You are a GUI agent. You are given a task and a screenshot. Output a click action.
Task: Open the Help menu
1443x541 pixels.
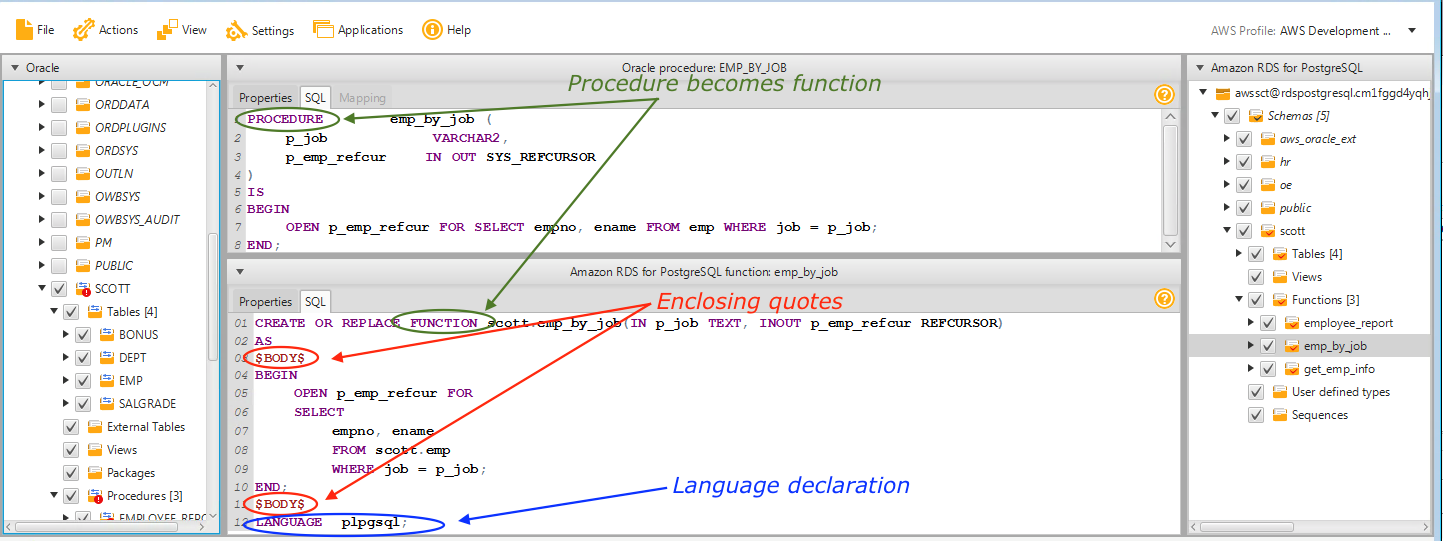pos(447,30)
